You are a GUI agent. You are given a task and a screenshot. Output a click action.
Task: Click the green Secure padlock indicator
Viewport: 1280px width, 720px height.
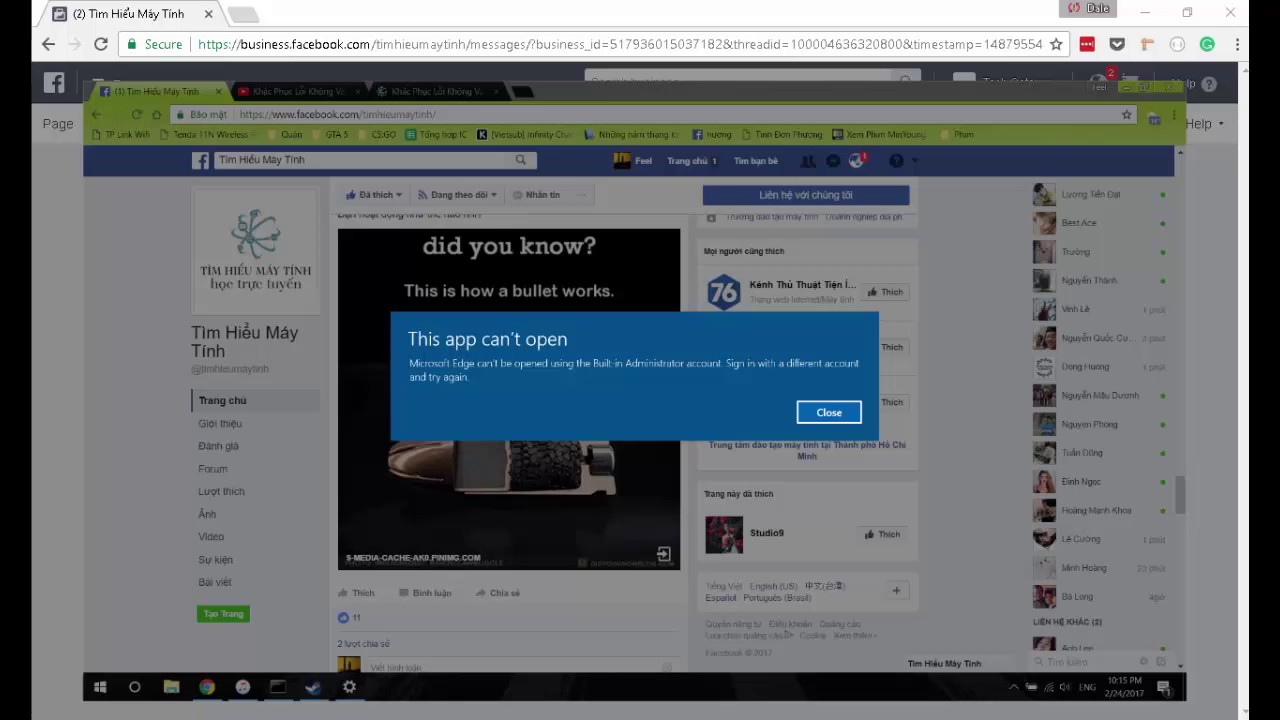[155, 44]
